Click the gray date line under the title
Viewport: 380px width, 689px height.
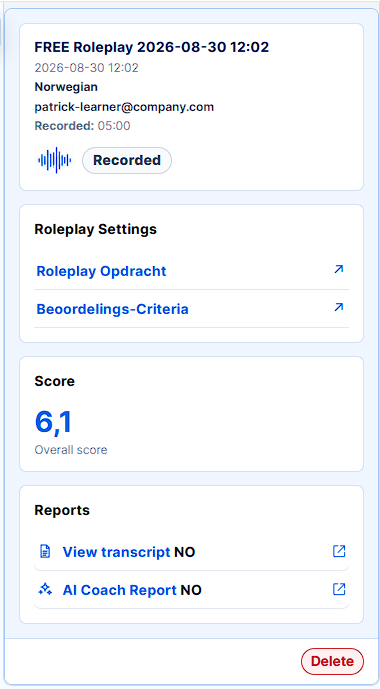tap(87, 68)
